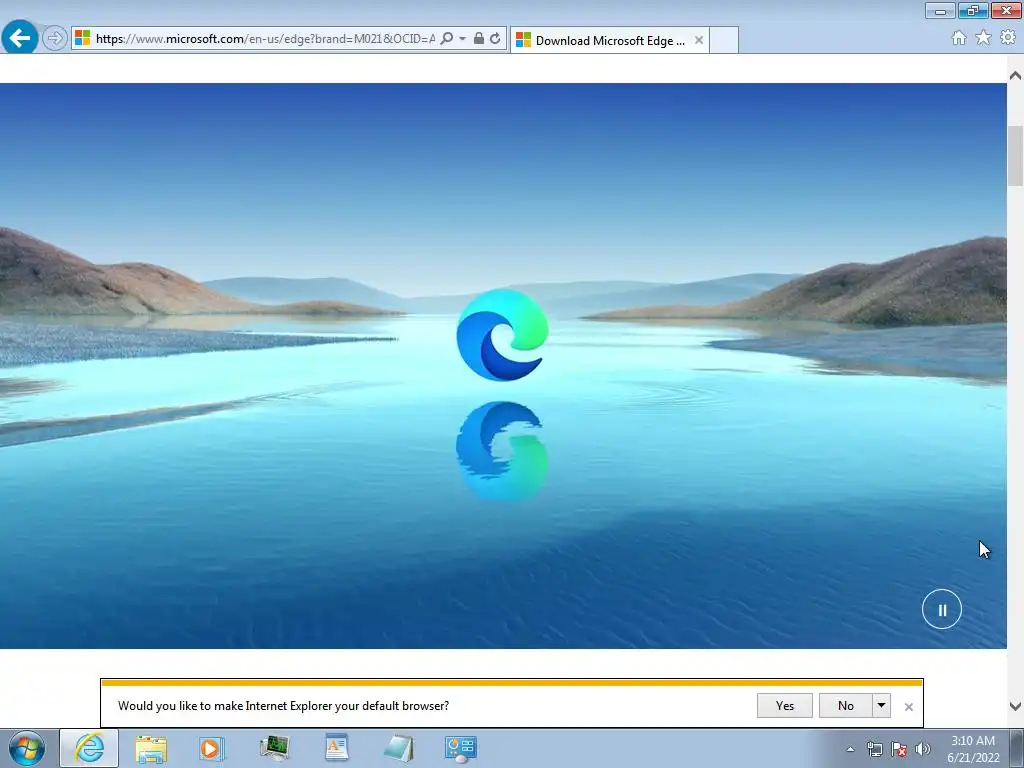
Task: Open the address bar autocomplete dropdown arrow
Action: pos(462,39)
